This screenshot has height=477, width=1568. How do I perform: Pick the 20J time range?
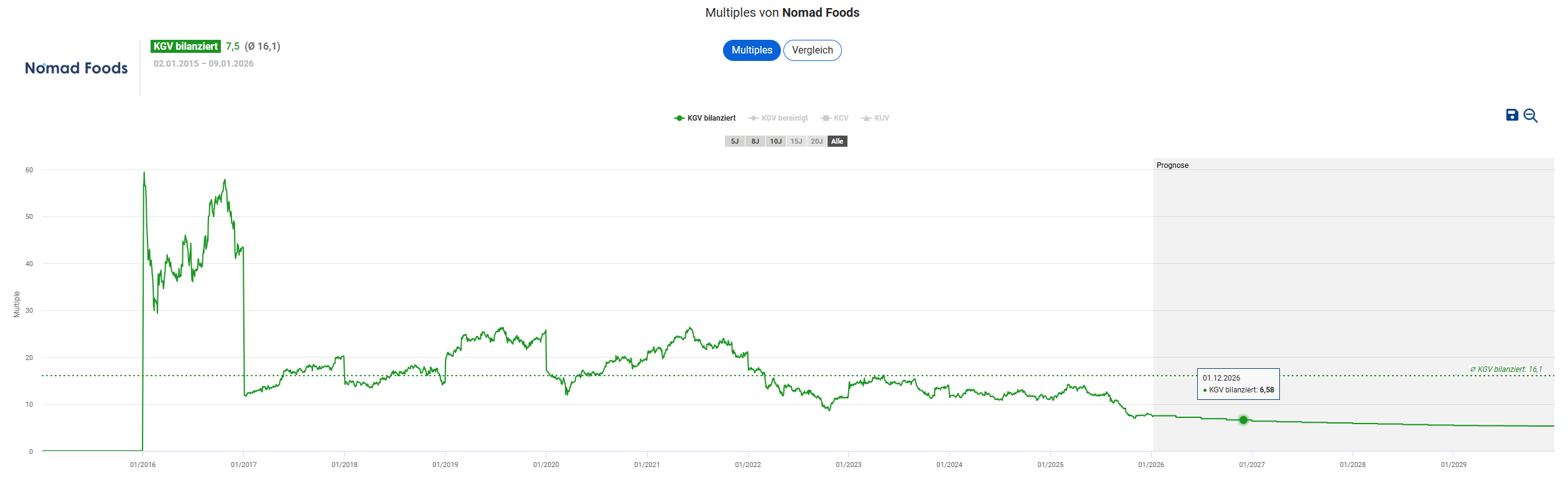coord(817,141)
